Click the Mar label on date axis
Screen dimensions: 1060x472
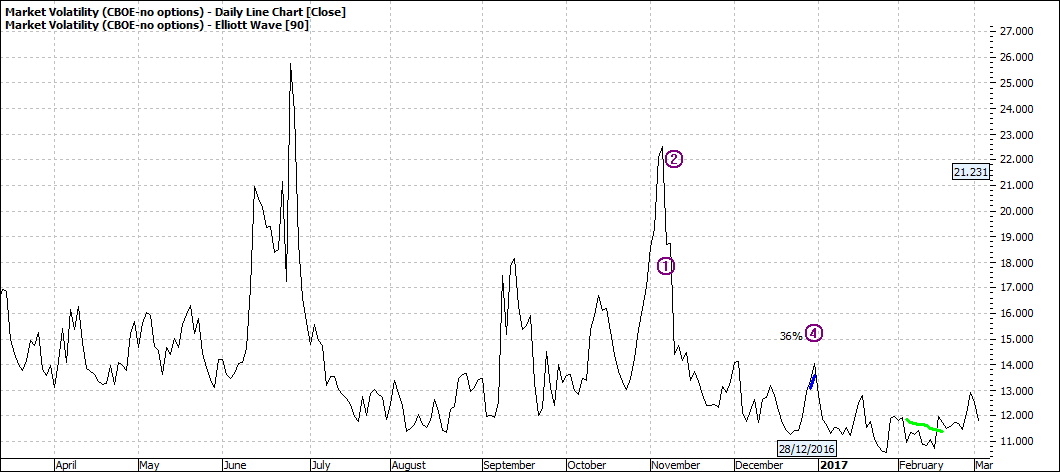[x=984, y=465]
